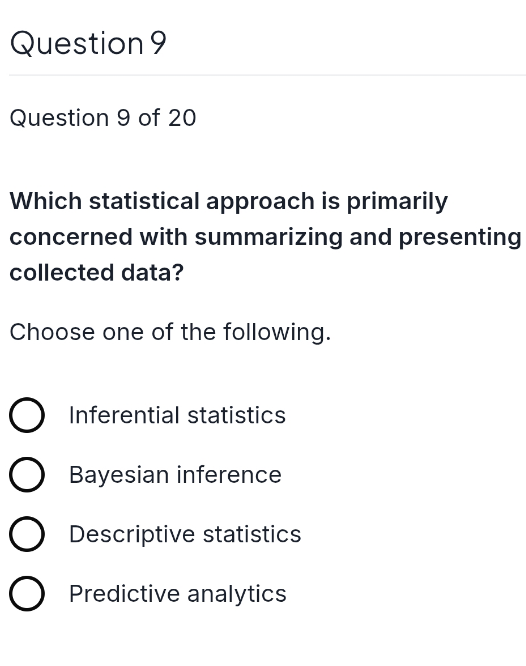Click the "Question 9 of 20" progress text

point(103,118)
